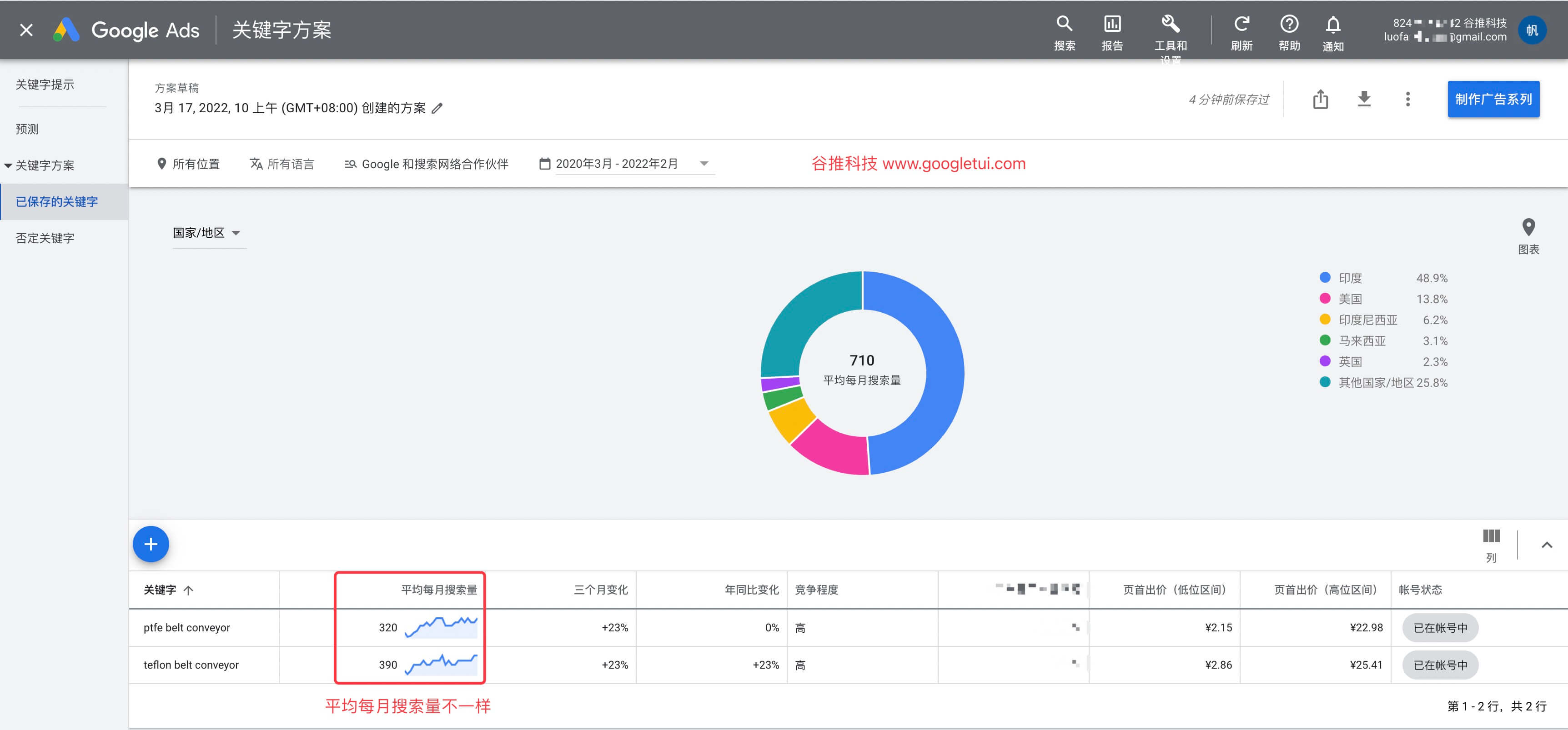Click the 英国 legend entry
This screenshot has height=730, width=1568.
[x=1383, y=361]
